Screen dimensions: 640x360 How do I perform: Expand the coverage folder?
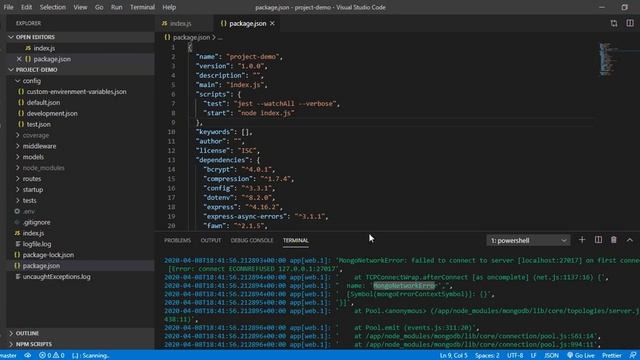tap(36, 135)
